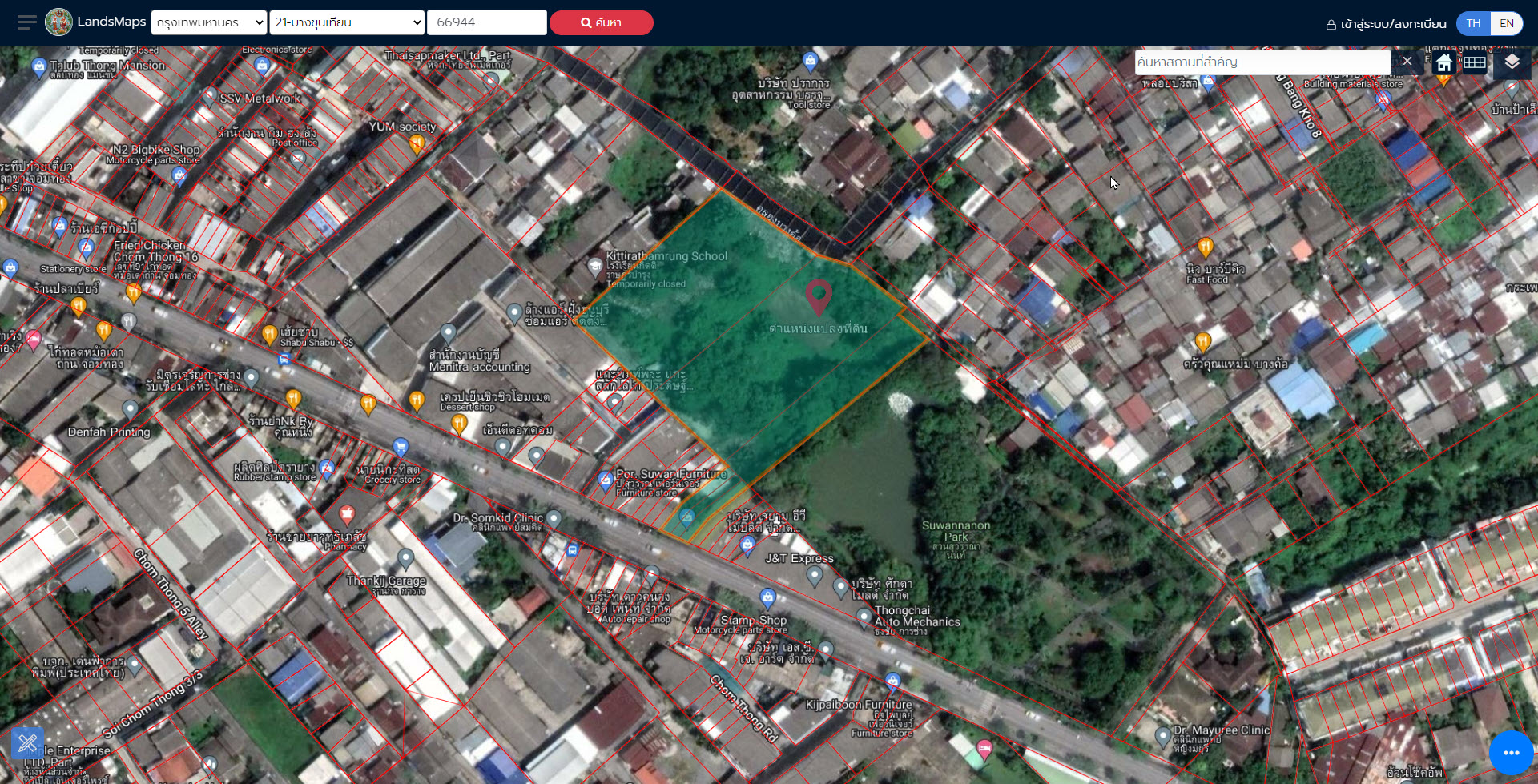Click the LandsMaps emblem logo

click(x=58, y=22)
